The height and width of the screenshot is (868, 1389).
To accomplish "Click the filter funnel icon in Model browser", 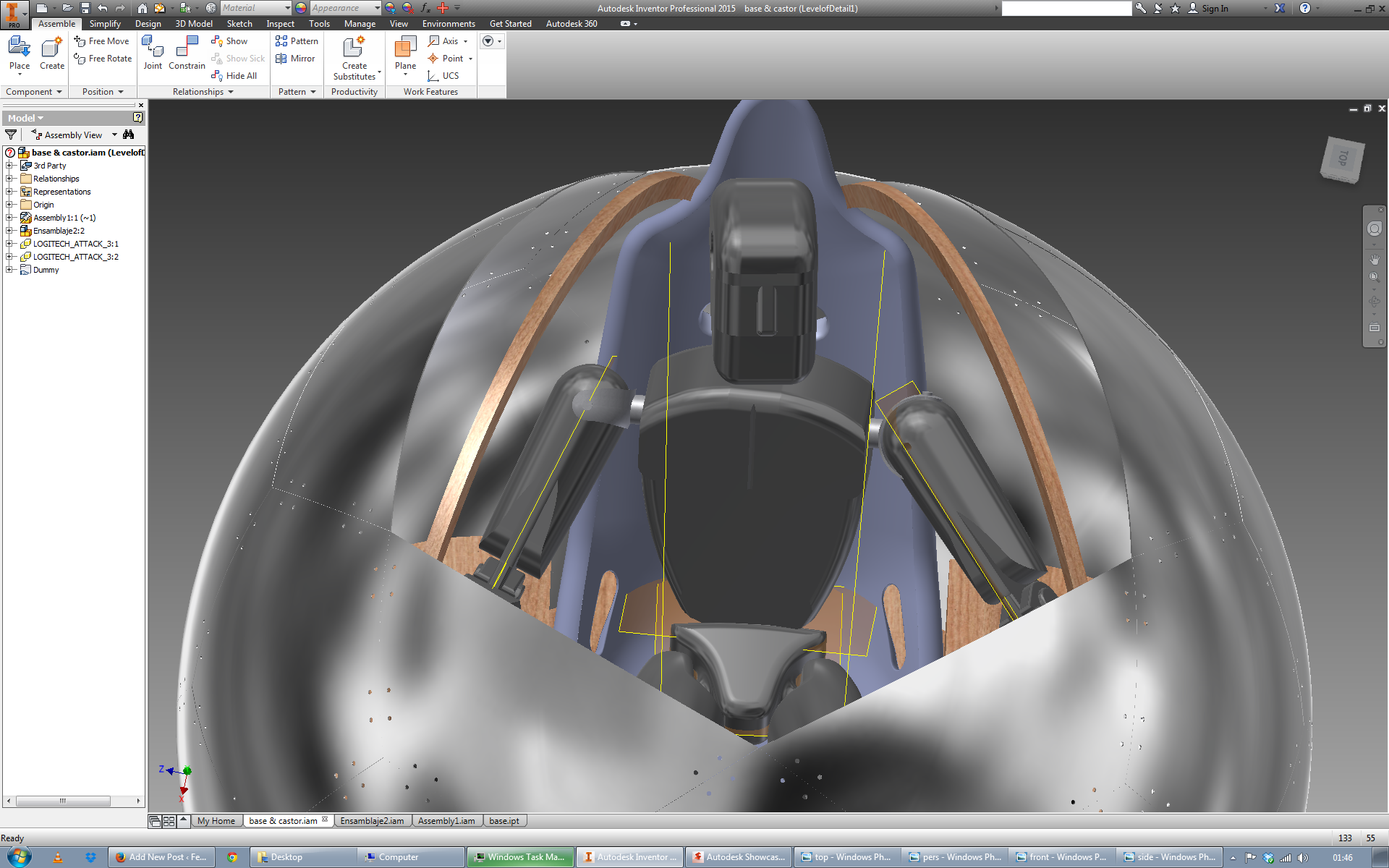I will (x=11, y=135).
